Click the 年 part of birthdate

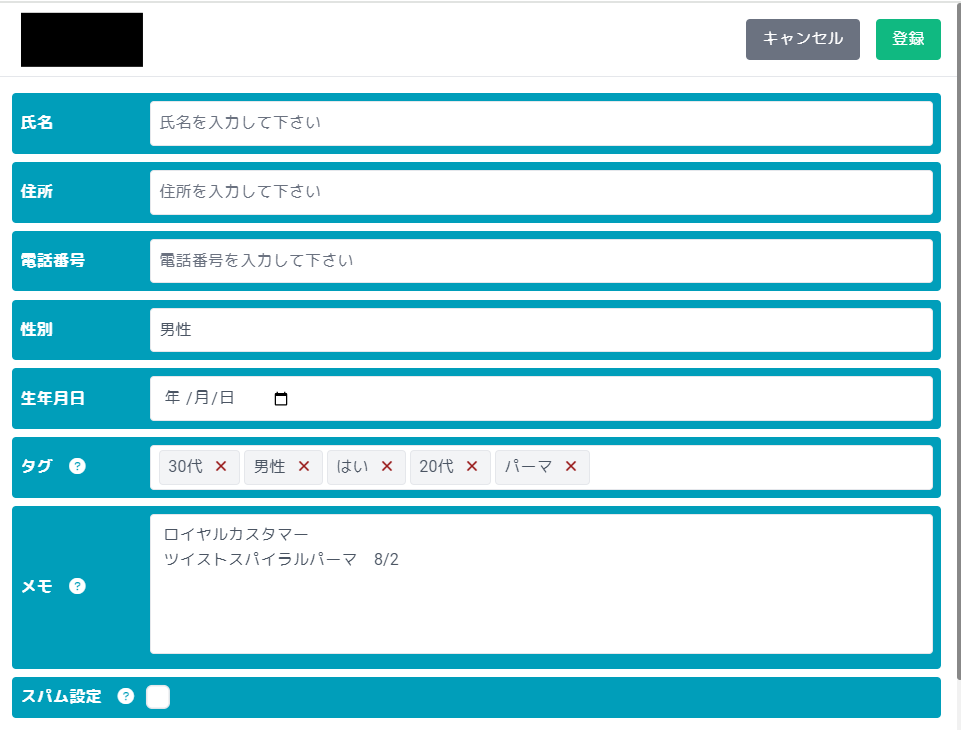coord(172,398)
